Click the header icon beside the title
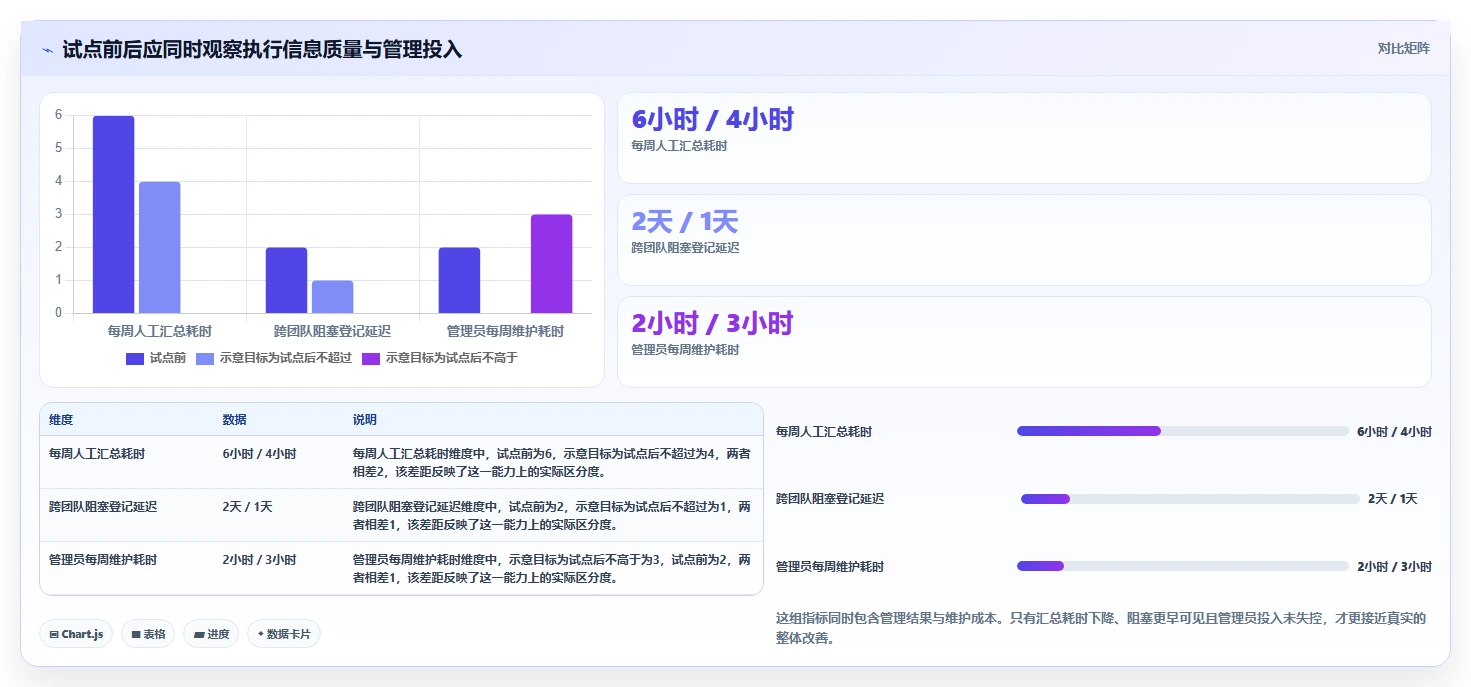1471x687 pixels. click(x=48, y=50)
